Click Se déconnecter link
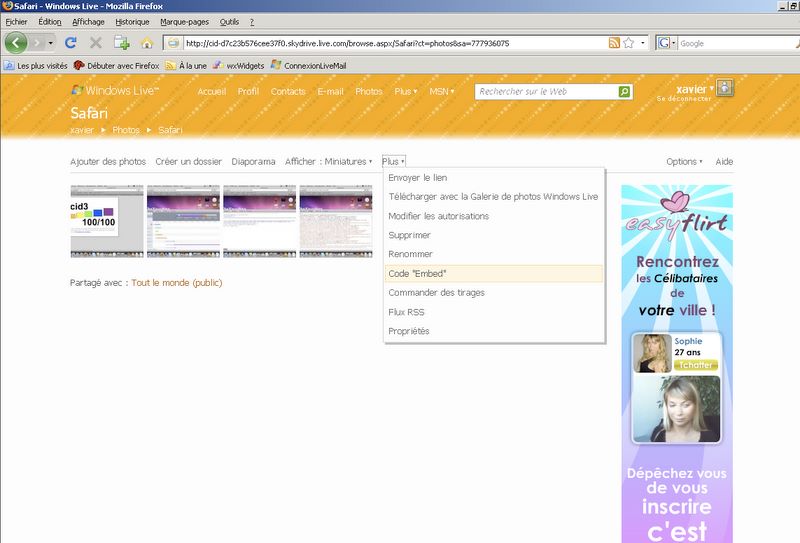This screenshot has width=800, height=543. [x=684, y=98]
